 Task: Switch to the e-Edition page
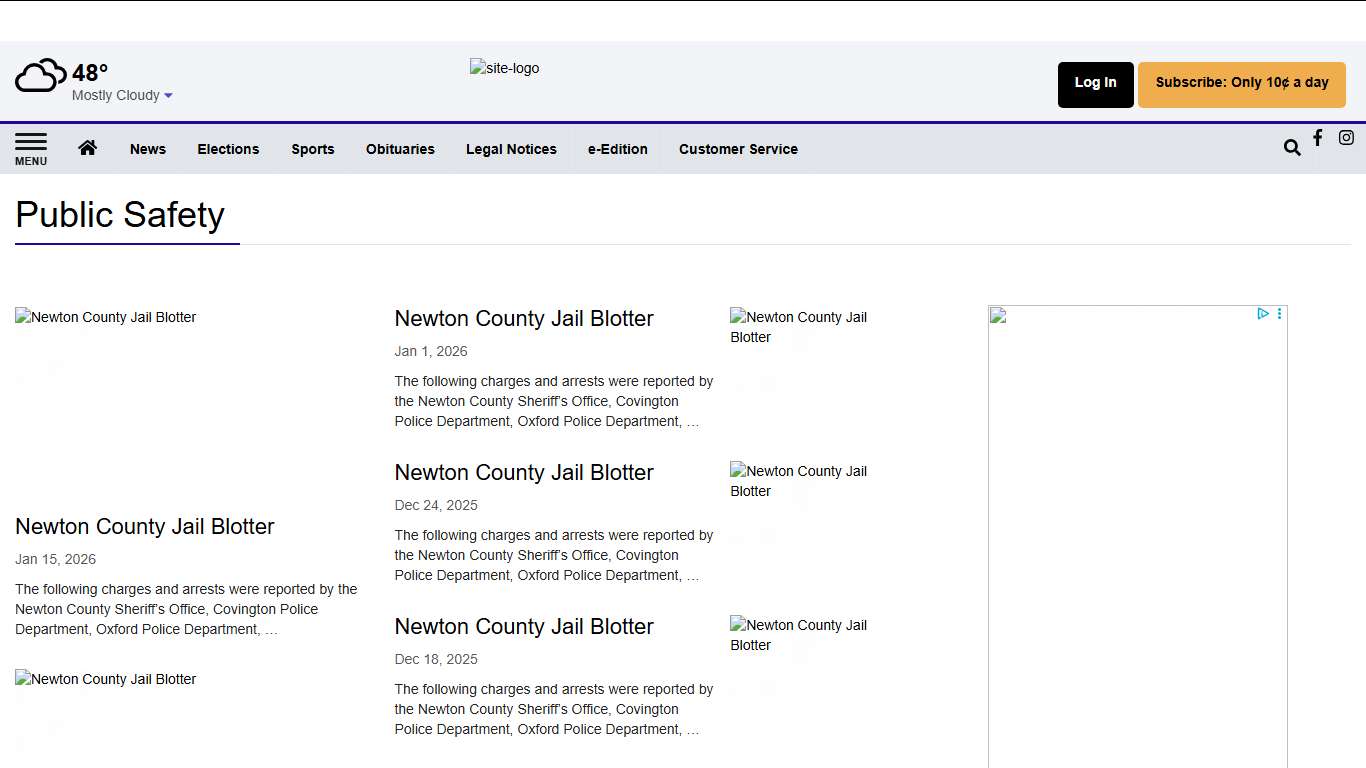click(618, 148)
